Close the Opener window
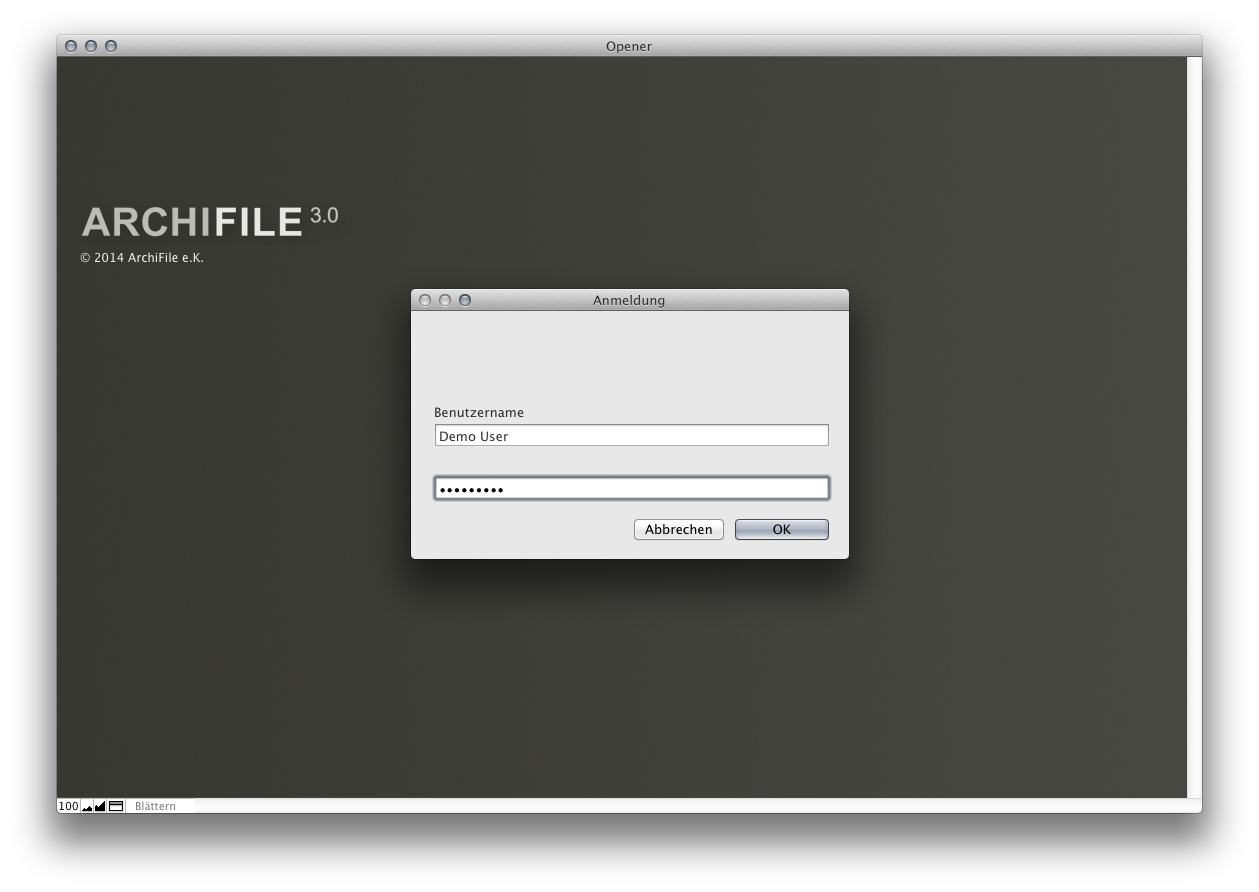Viewport: 1259px width, 892px height. coord(71,46)
